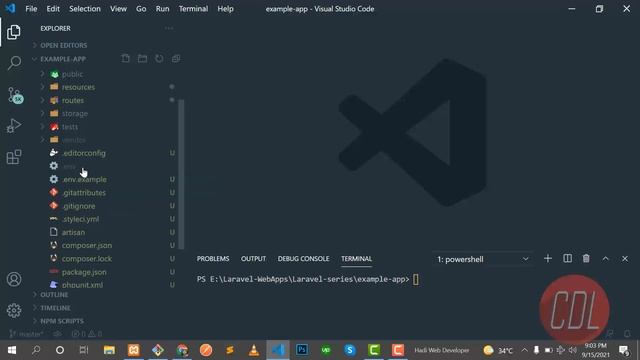Open the Run and Debug view

pyautogui.click(x=14, y=126)
